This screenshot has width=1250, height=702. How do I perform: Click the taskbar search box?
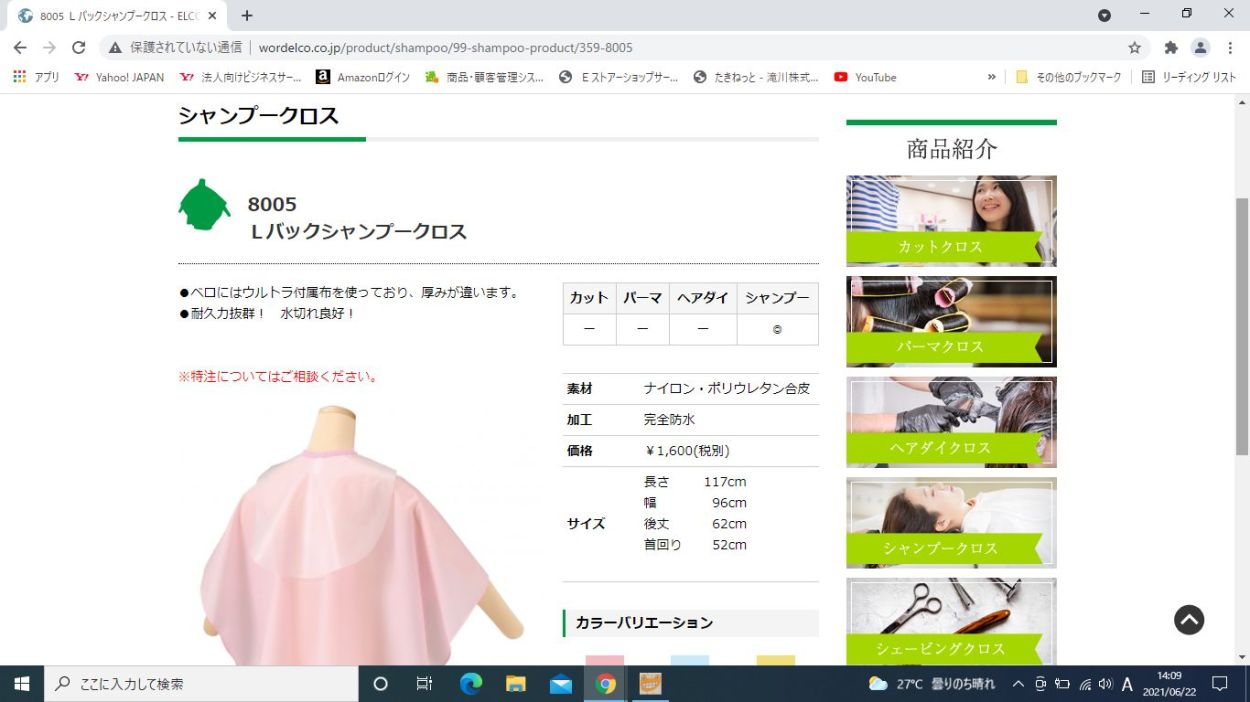(x=201, y=684)
